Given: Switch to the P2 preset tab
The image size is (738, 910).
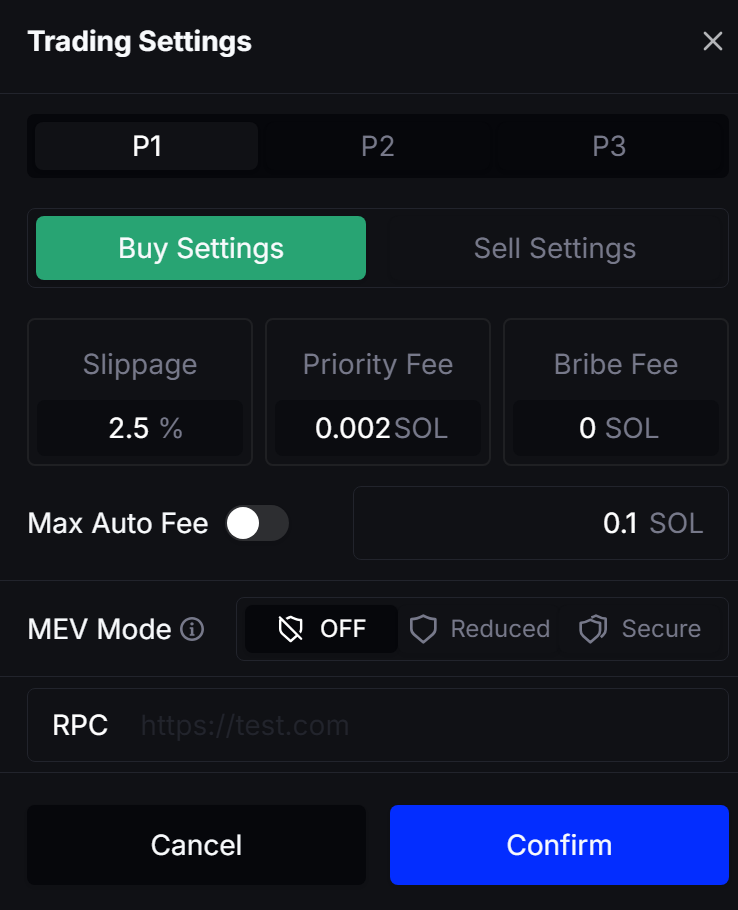Looking at the screenshot, I should click(x=377, y=147).
